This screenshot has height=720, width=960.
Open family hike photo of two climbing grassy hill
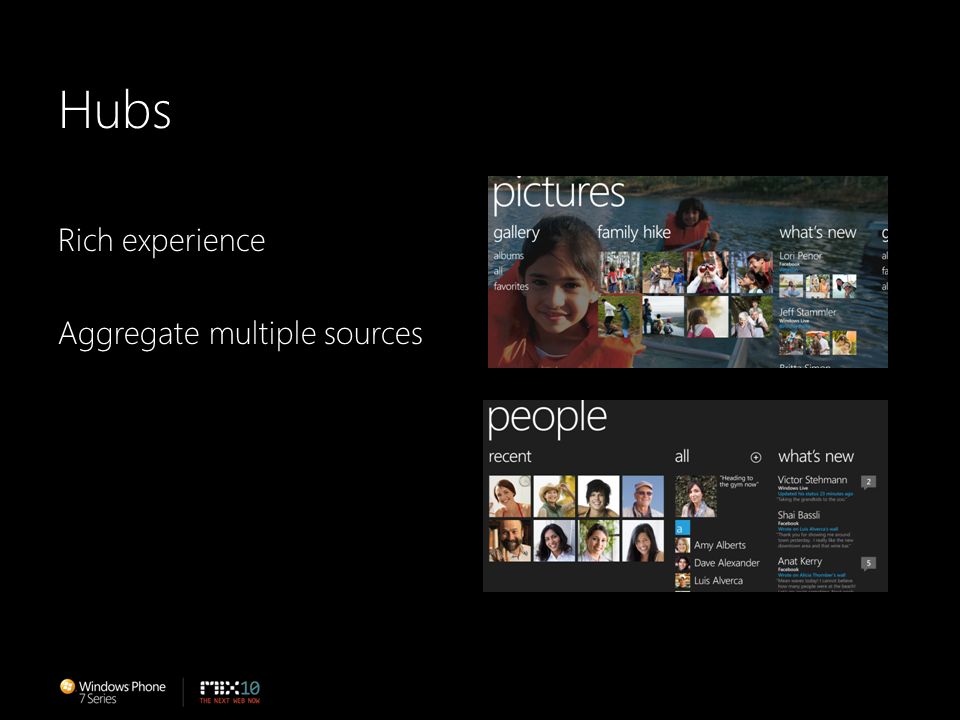point(620,317)
